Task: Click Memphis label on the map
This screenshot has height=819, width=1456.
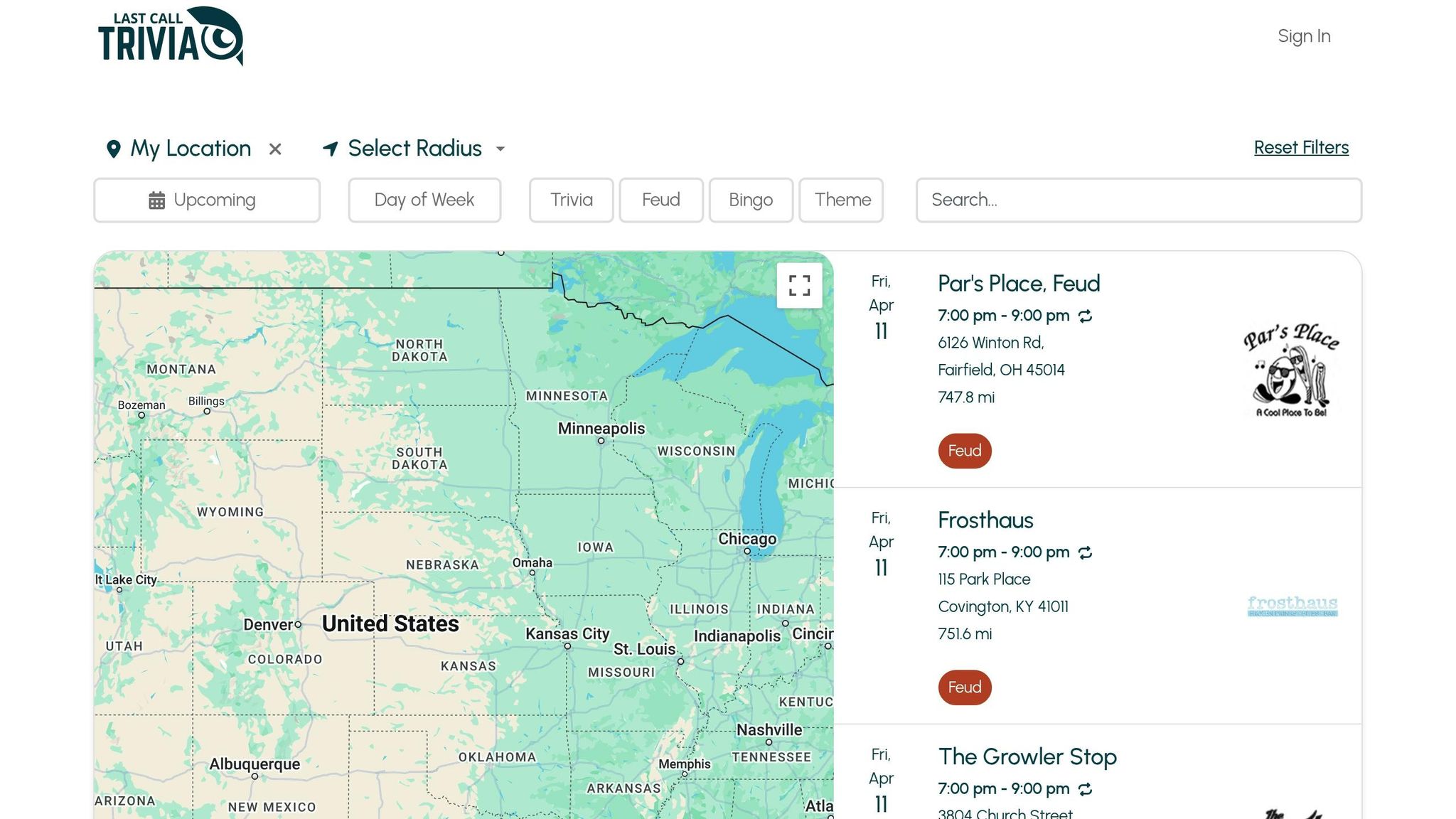Action: tap(684, 764)
